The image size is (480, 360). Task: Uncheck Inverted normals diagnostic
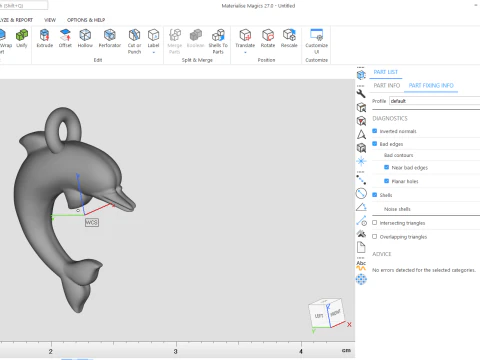(375, 131)
